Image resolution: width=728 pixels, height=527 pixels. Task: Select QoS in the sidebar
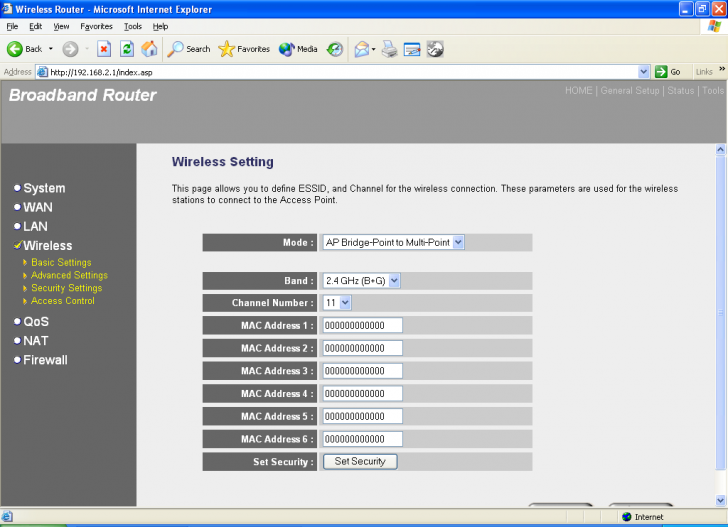[x=36, y=321]
